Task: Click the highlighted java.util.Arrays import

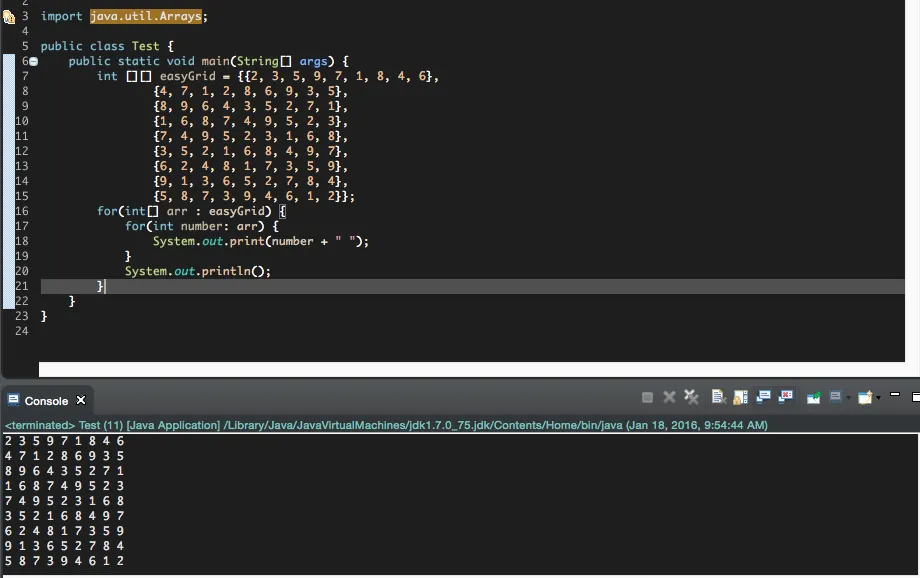Action: 146,16
